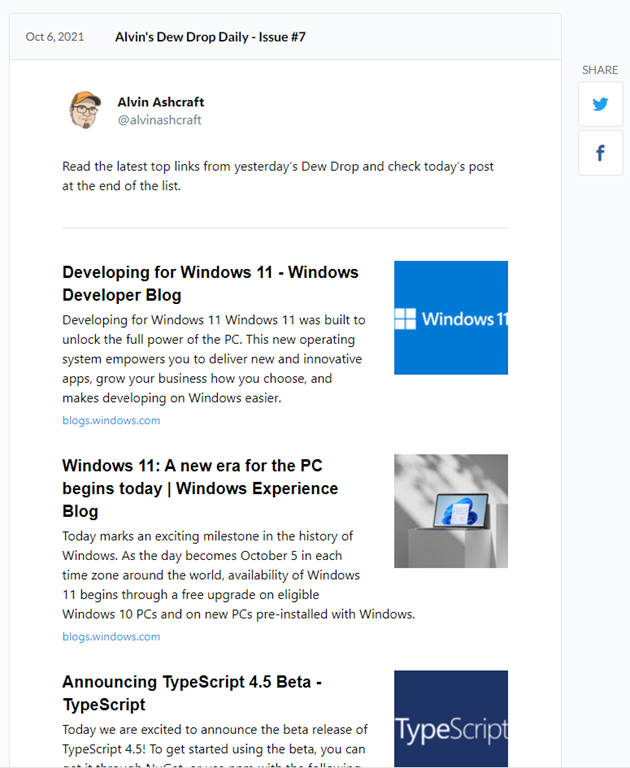630x768 pixels.
Task: Open the @alvinashcraft profile handle
Action: tap(160, 120)
